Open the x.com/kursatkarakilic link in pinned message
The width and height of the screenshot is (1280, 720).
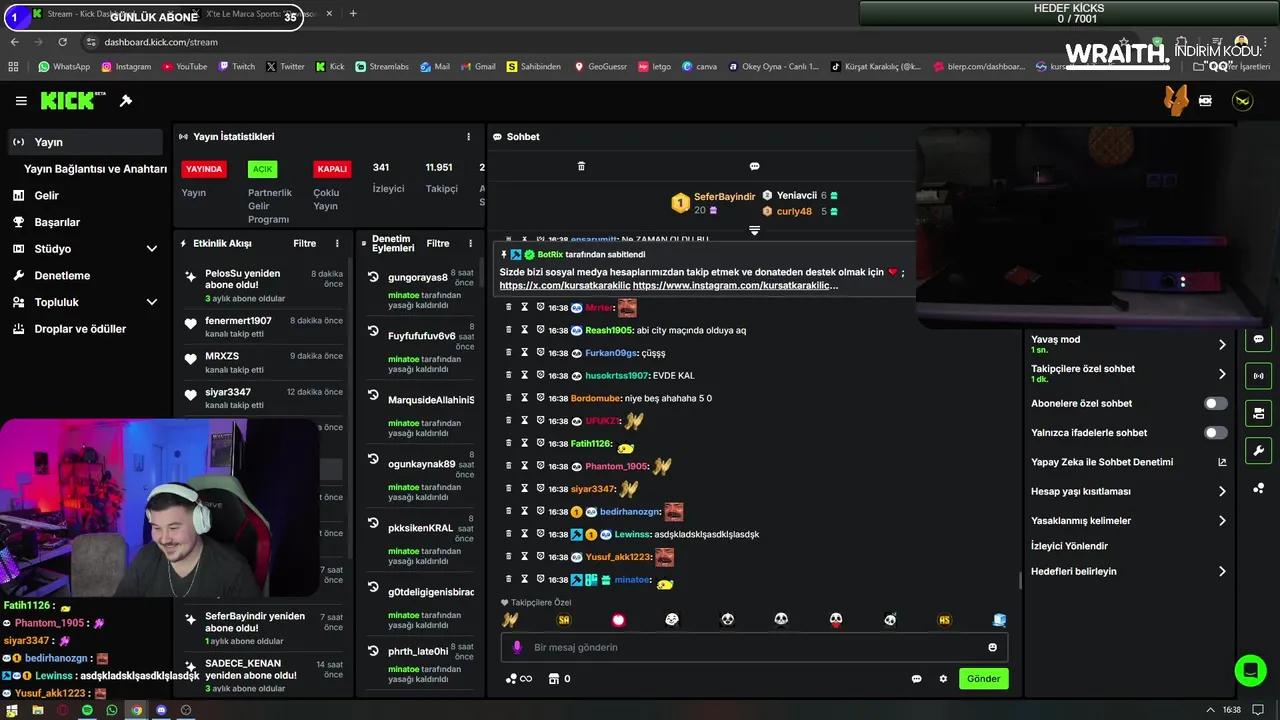coord(565,286)
